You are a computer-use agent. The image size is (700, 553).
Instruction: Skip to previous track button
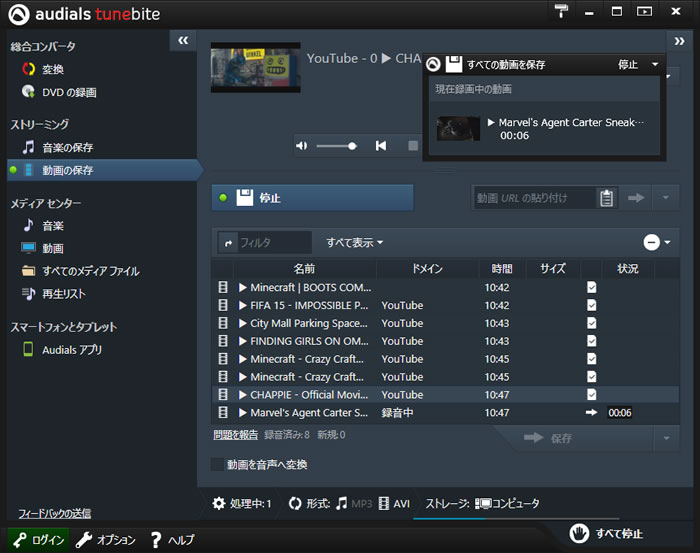coord(381,146)
